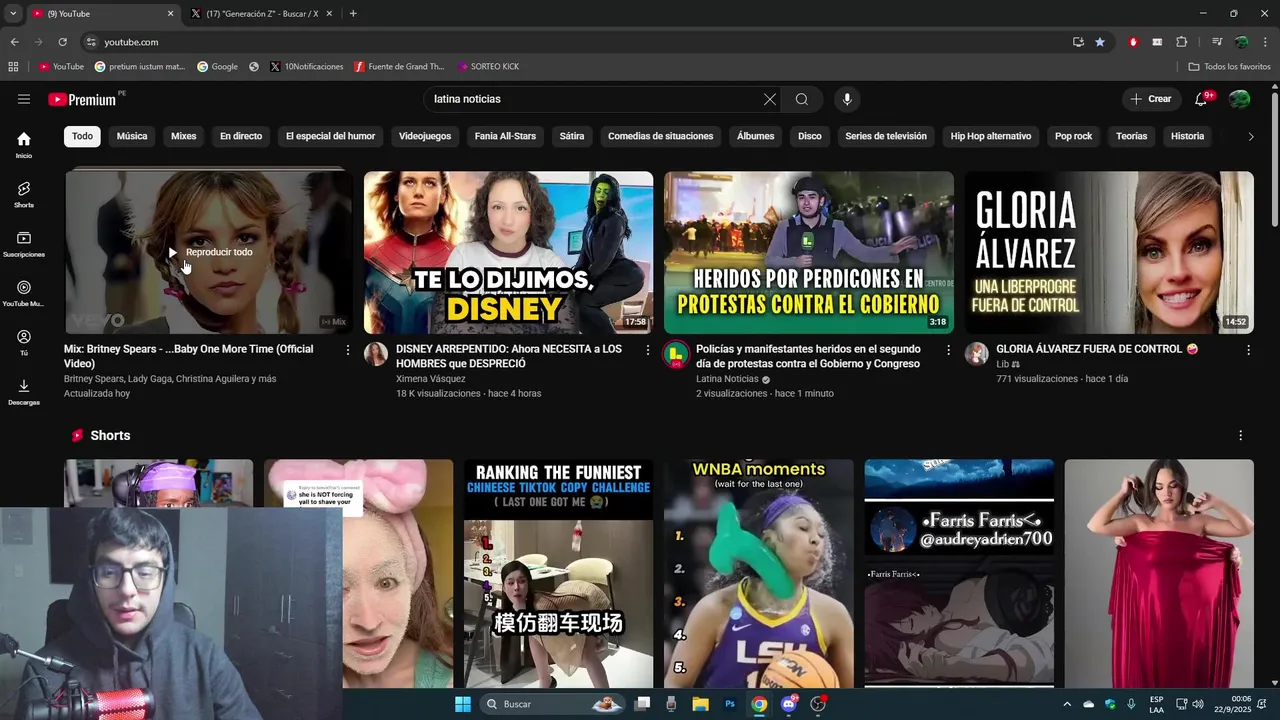This screenshot has width=1280, height=720.
Task: Open options for Latina Noticias video
Action: [x=948, y=350]
